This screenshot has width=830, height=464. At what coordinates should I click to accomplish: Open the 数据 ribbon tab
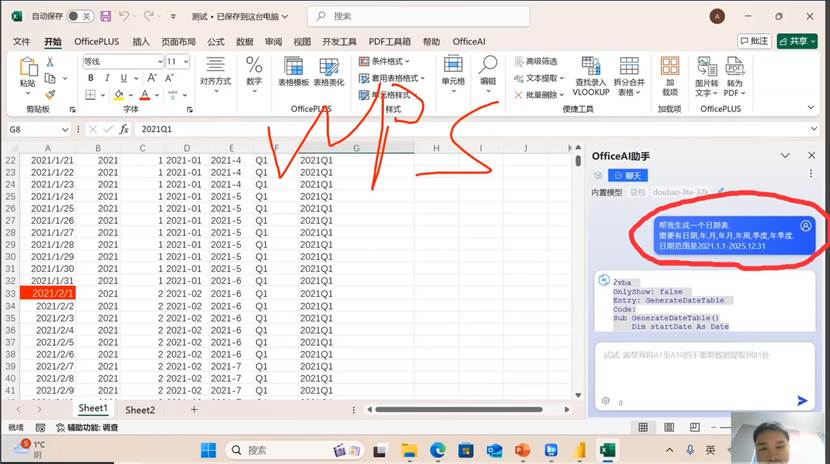pyautogui.click(x=245, y=41)
